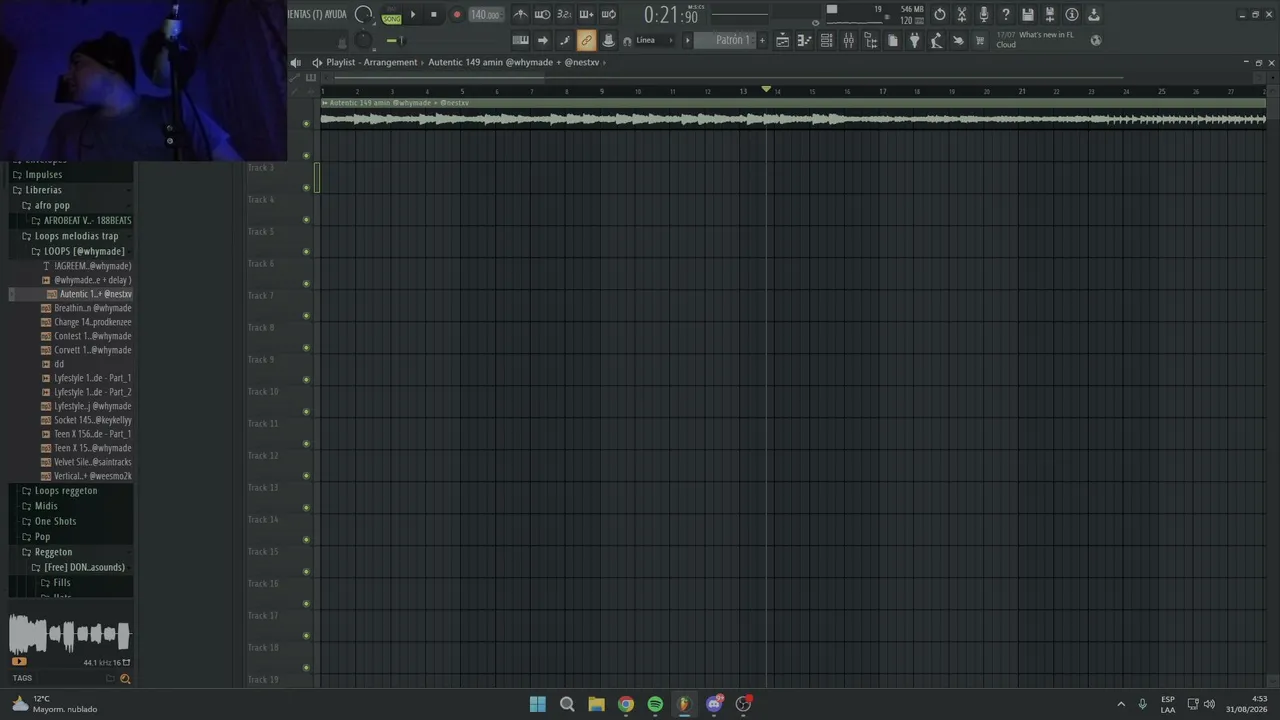Stop playback in the transport bar
The width and height of the screenshot is (1280, 720).
(x=433, y=14)
